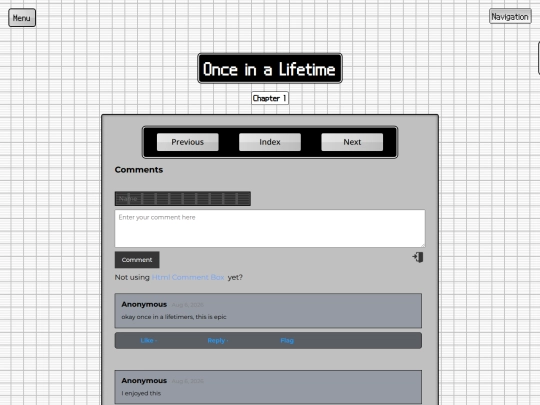Click the 'Comments' heading
Screen dimensions: 540x405
(139, 170)
